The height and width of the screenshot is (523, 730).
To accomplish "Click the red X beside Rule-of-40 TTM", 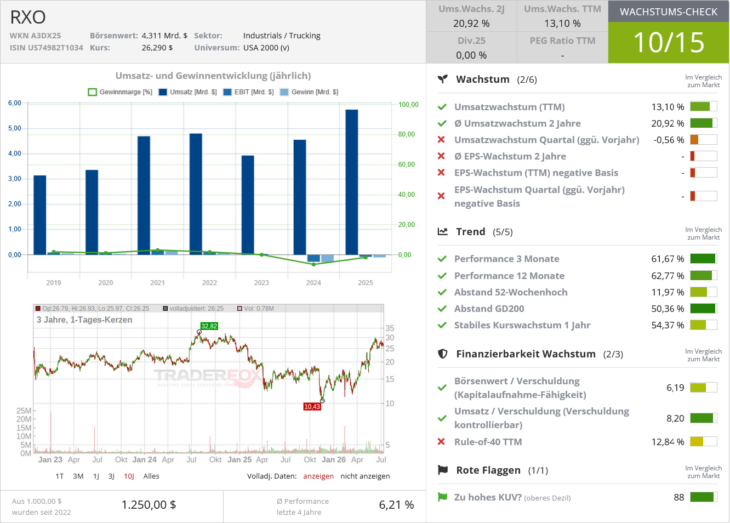I will click(x=441, y=441).
